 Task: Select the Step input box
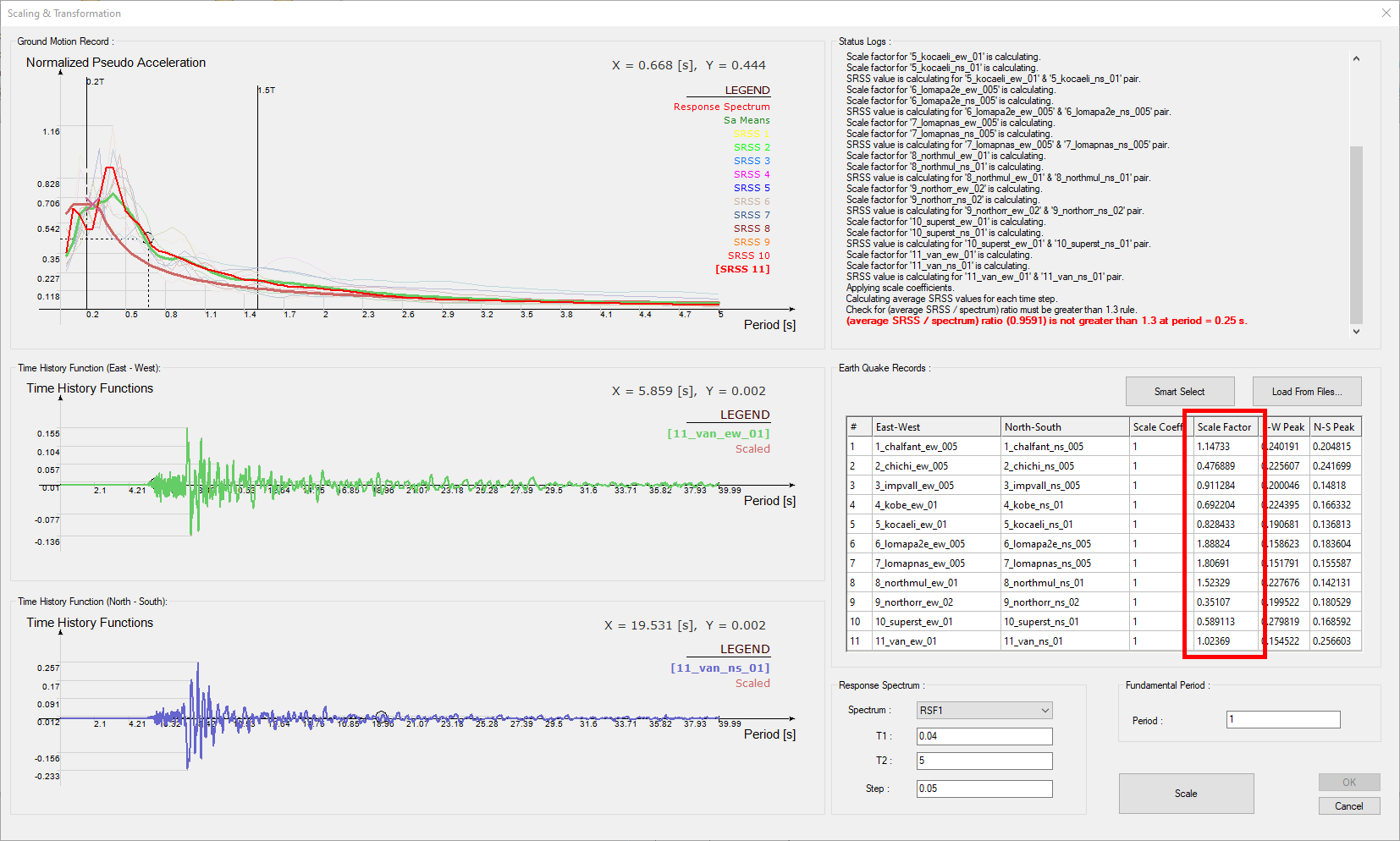[984, 789]
